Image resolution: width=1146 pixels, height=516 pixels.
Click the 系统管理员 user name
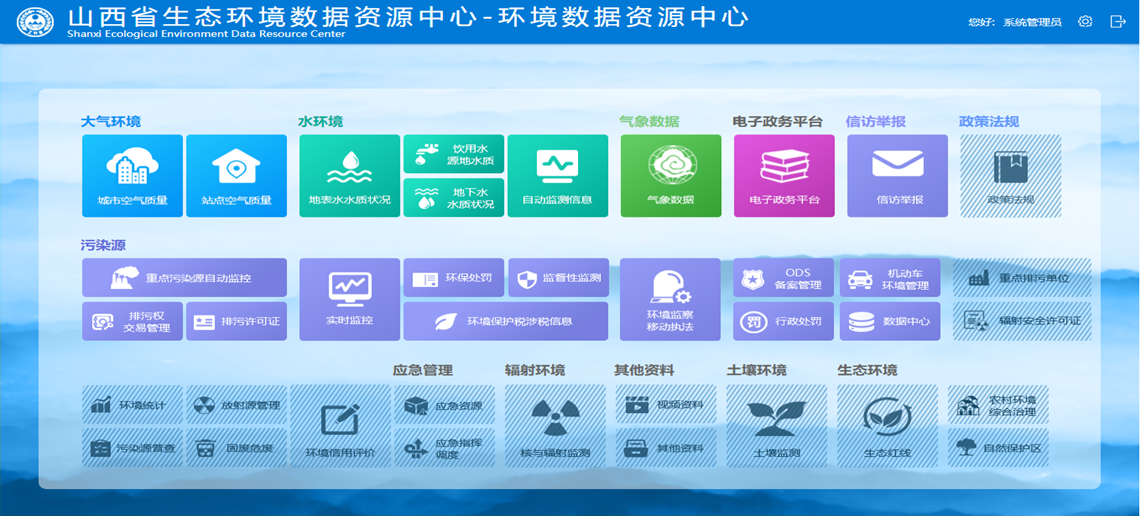[1032, 22]
